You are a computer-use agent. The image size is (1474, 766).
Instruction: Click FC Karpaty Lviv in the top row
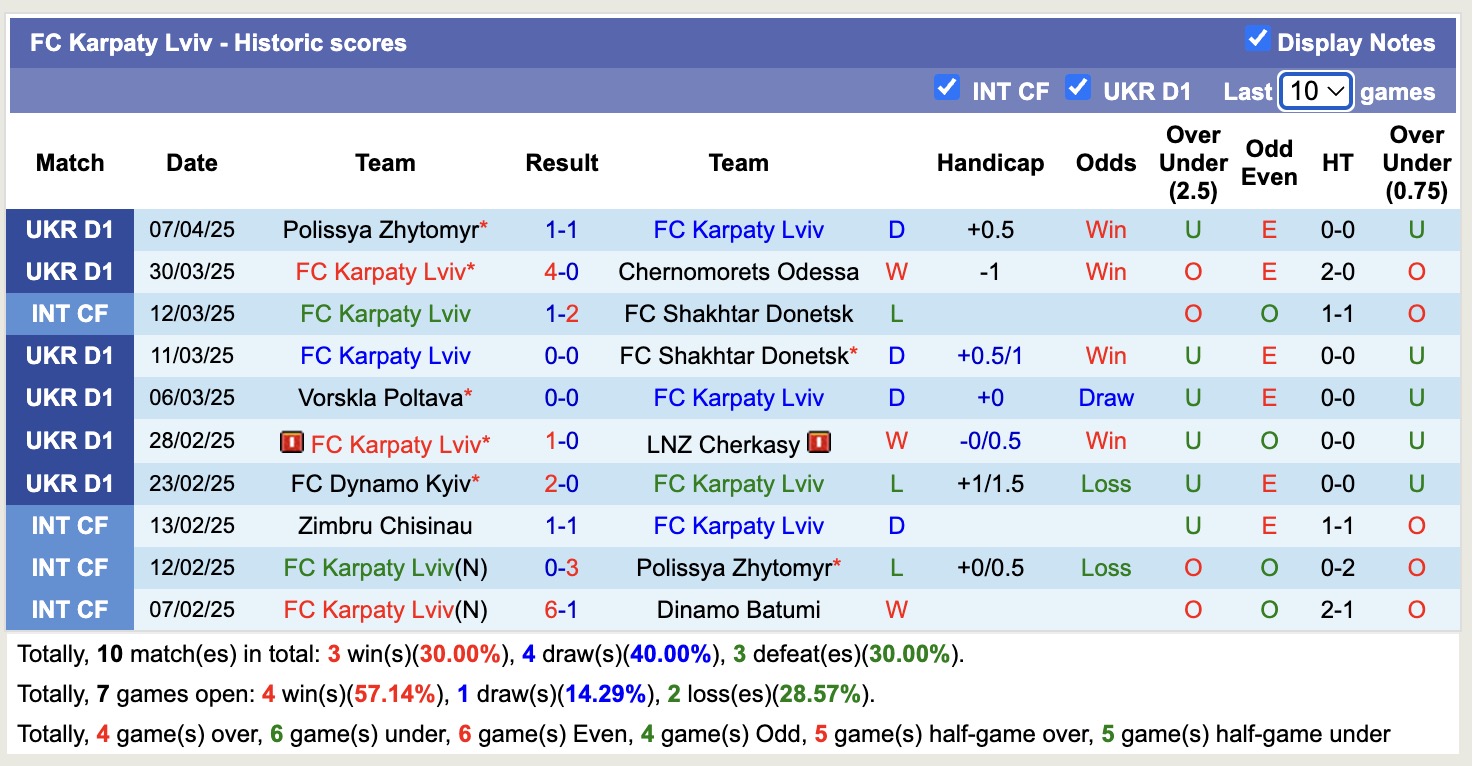[738, 228]
